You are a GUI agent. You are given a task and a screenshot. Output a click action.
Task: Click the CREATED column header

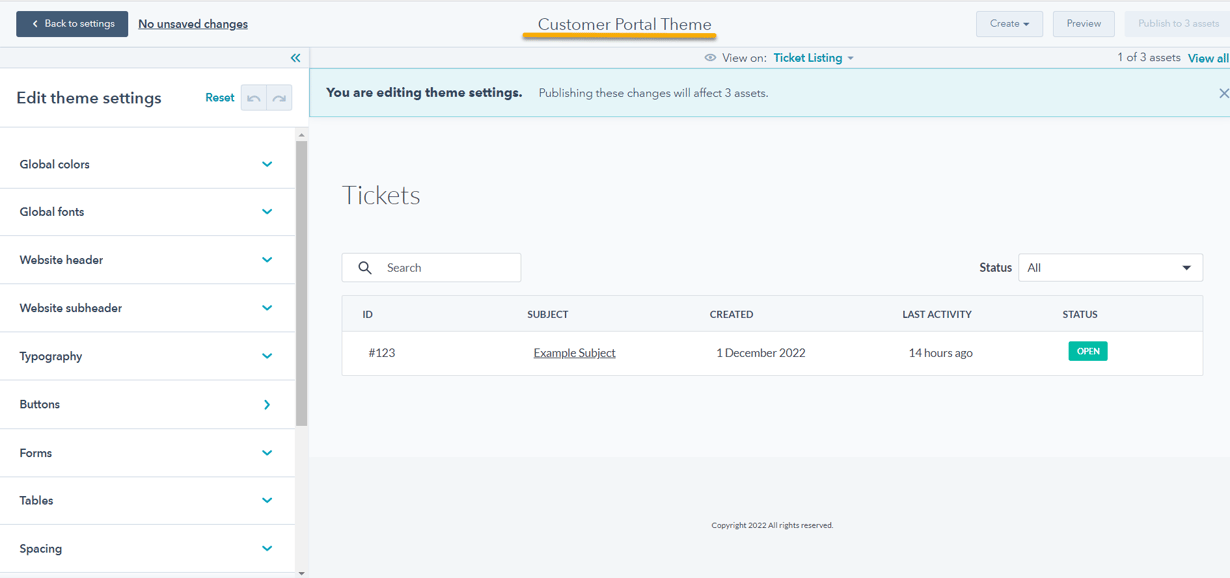pos(731,314)
